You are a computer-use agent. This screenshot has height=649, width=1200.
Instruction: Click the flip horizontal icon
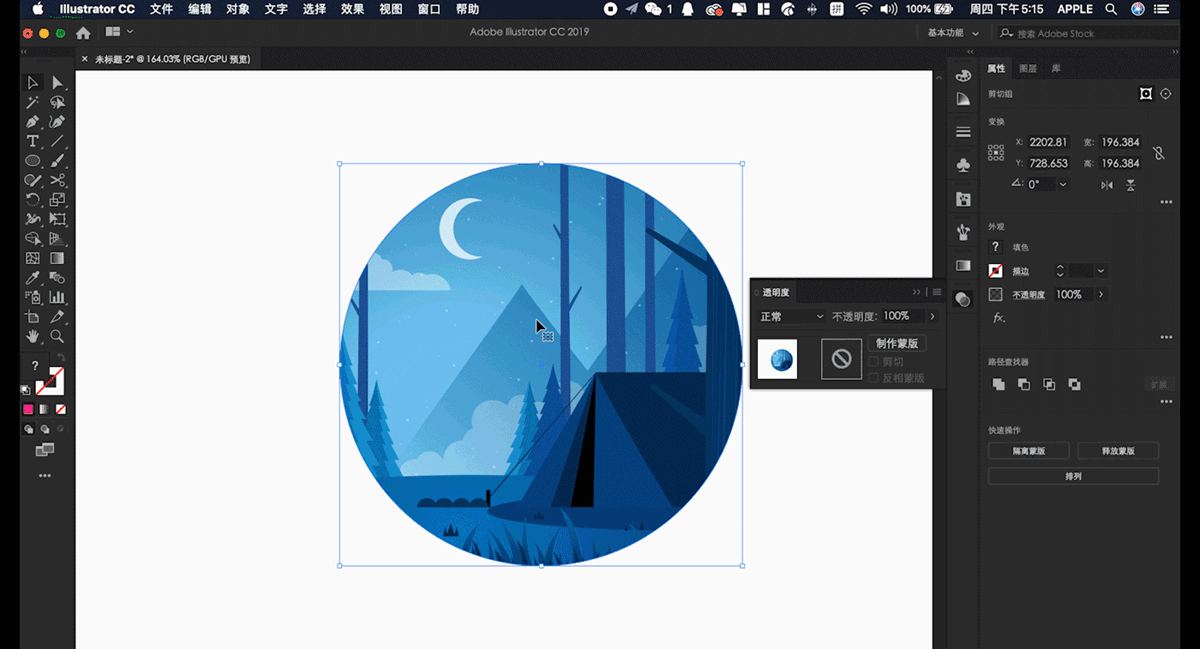1107,185
